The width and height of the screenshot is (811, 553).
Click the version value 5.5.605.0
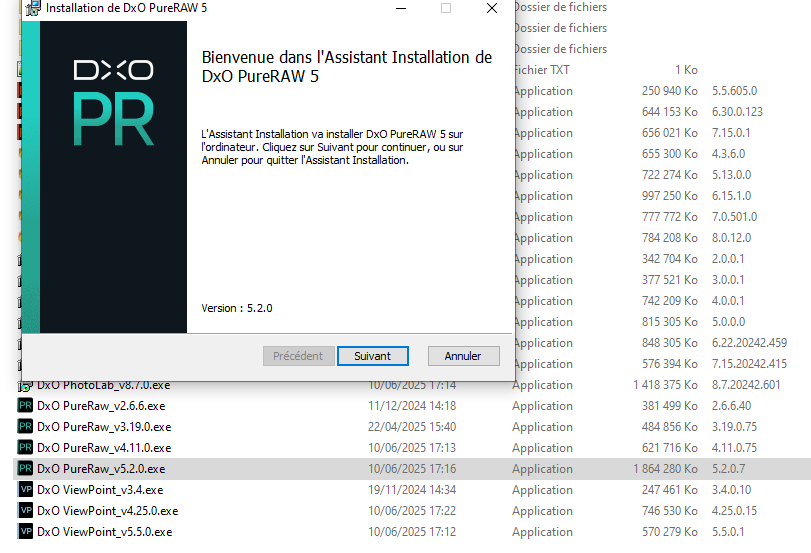[734, 91]
